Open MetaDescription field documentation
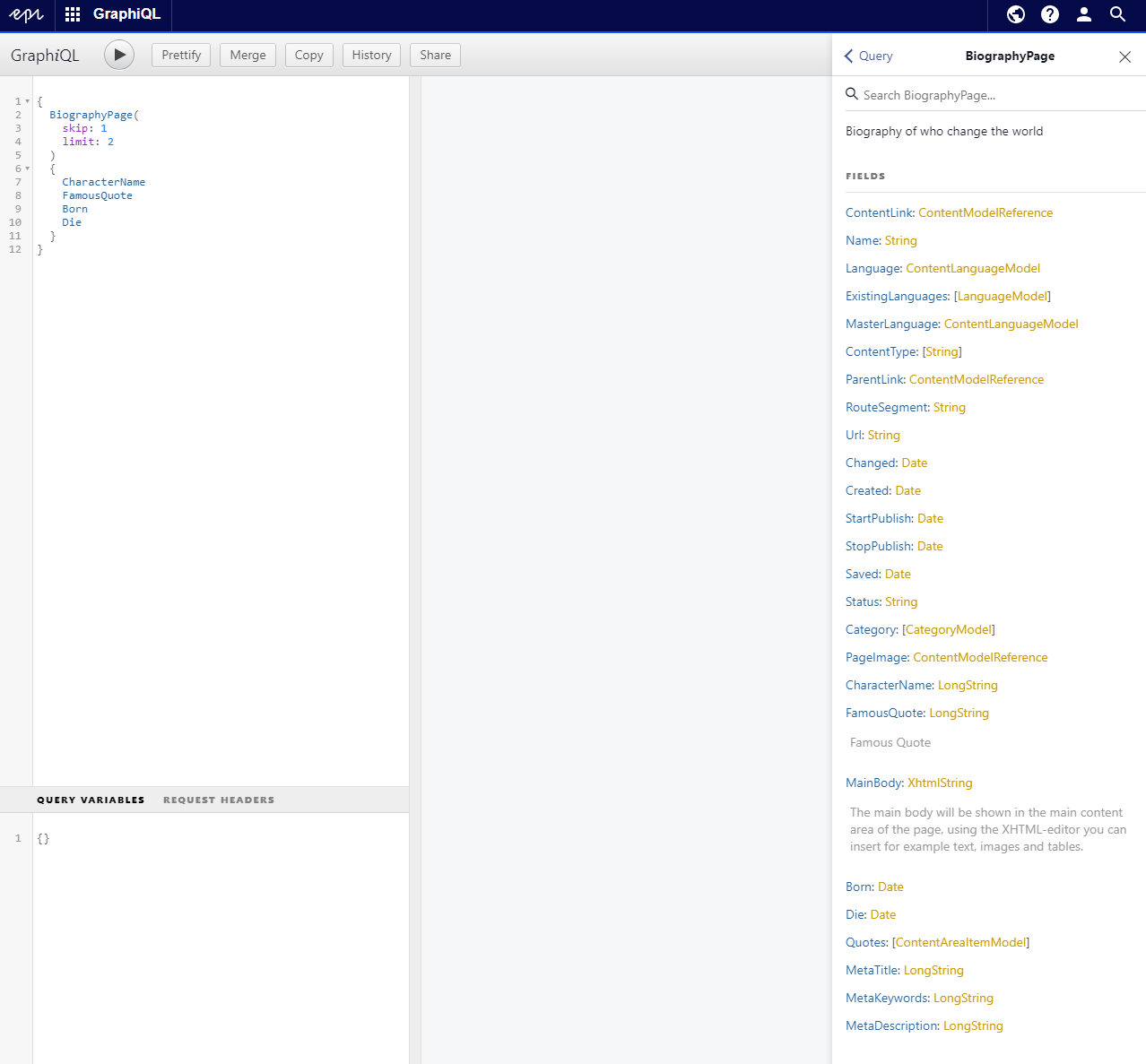This screenshot has height=1064, width=1146. (x=891, y=1025)
